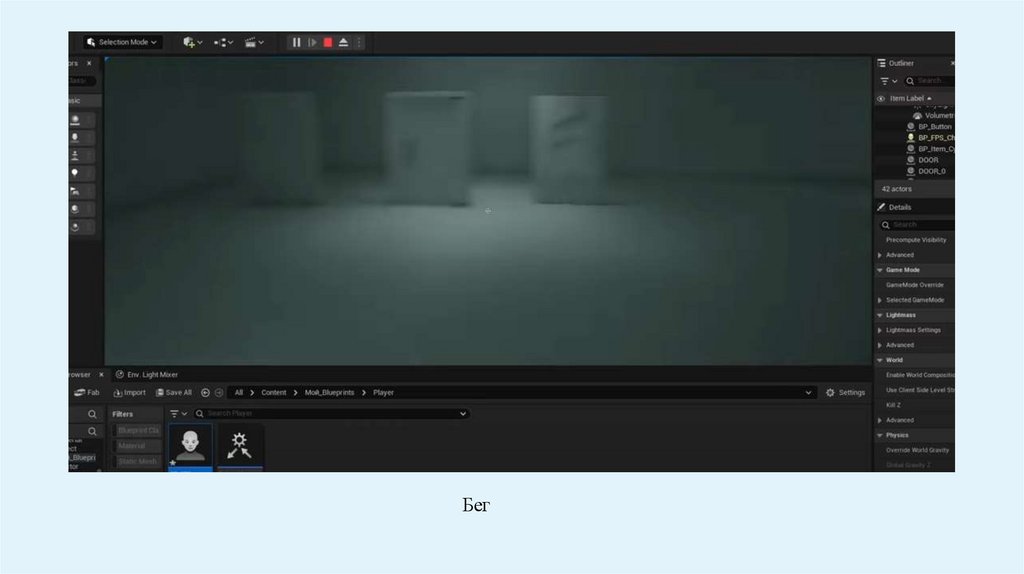The image size is (1024, 574).
Task: Open the asset filter options dropdown
Action: (178, 413)
